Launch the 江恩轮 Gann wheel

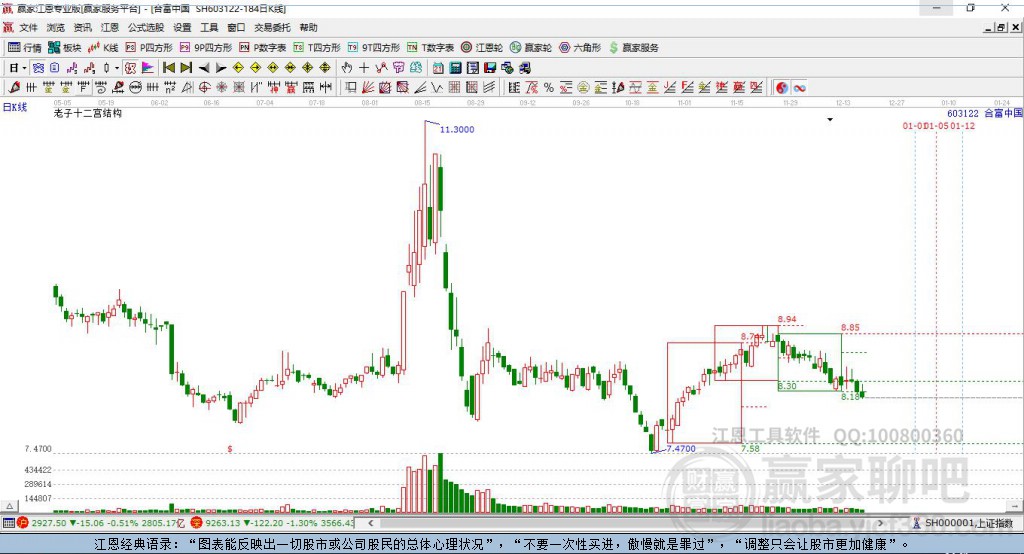pos(482,48)
